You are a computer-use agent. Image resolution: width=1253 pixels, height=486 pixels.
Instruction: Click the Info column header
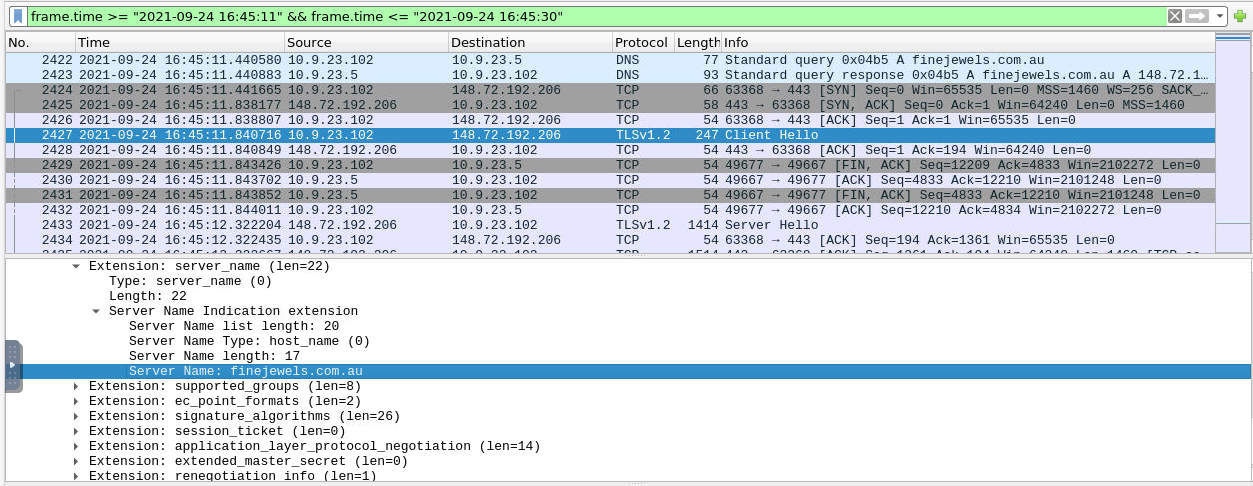point(967,43)
